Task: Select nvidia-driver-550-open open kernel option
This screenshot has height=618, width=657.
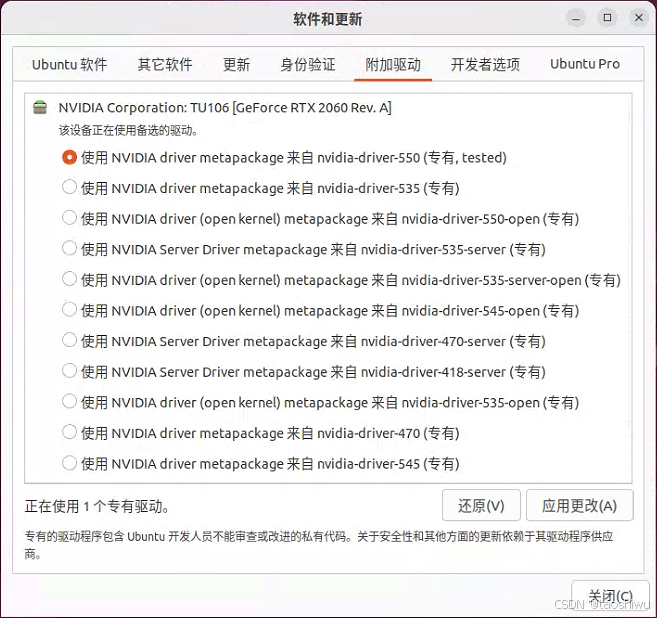Action: tap(69, 218)
